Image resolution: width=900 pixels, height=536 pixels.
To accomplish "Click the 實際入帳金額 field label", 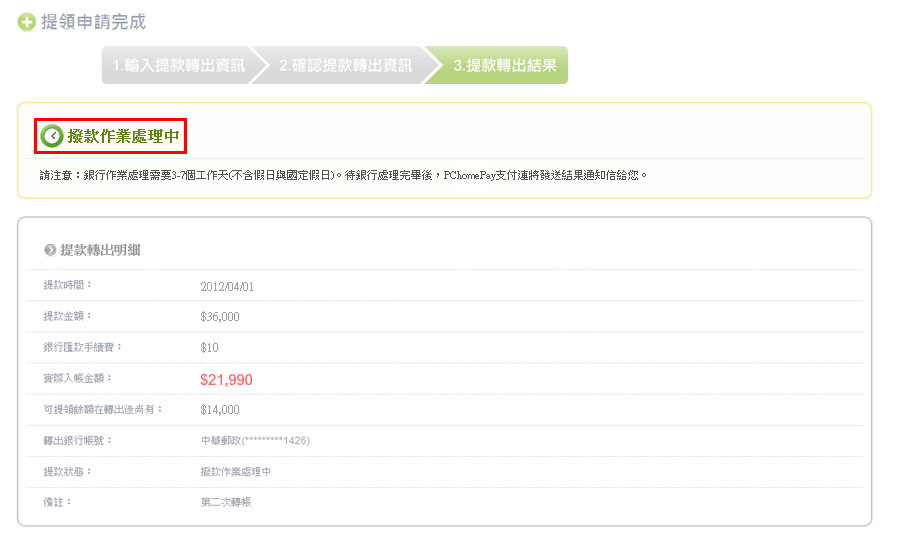I will [77, 379].
